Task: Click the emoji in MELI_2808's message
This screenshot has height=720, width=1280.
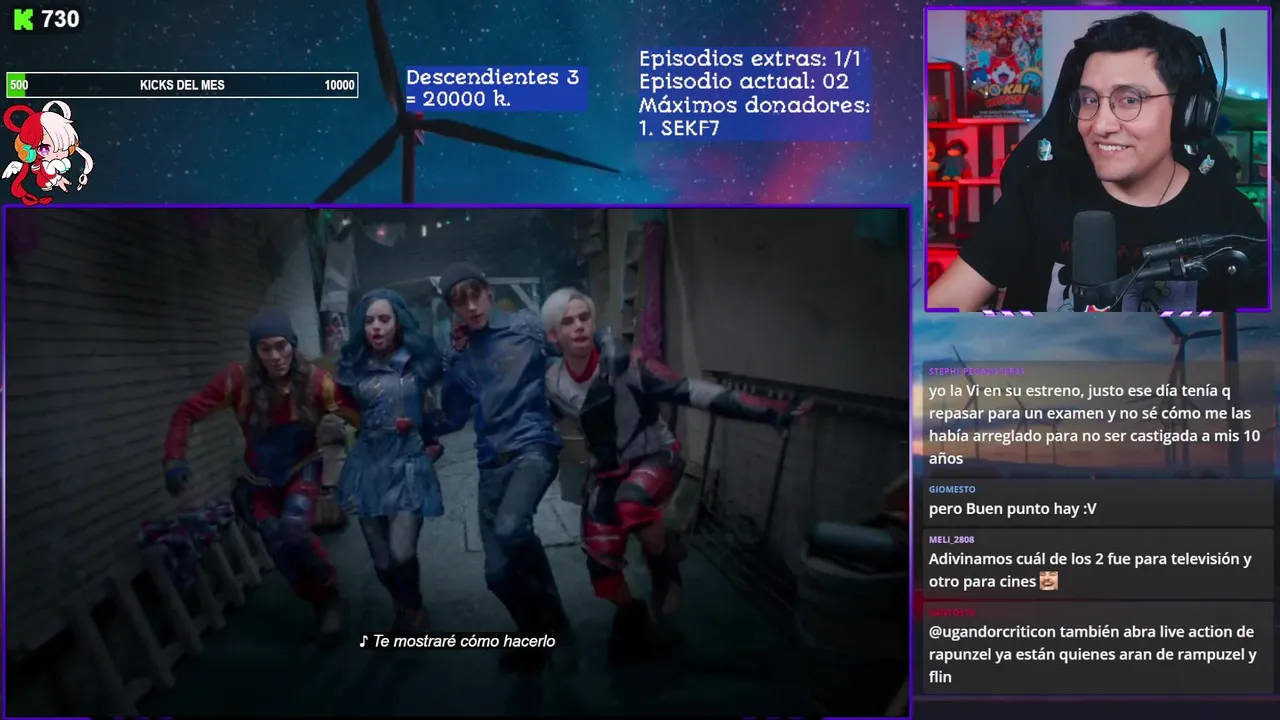Action: click(x=1048, y=581)
